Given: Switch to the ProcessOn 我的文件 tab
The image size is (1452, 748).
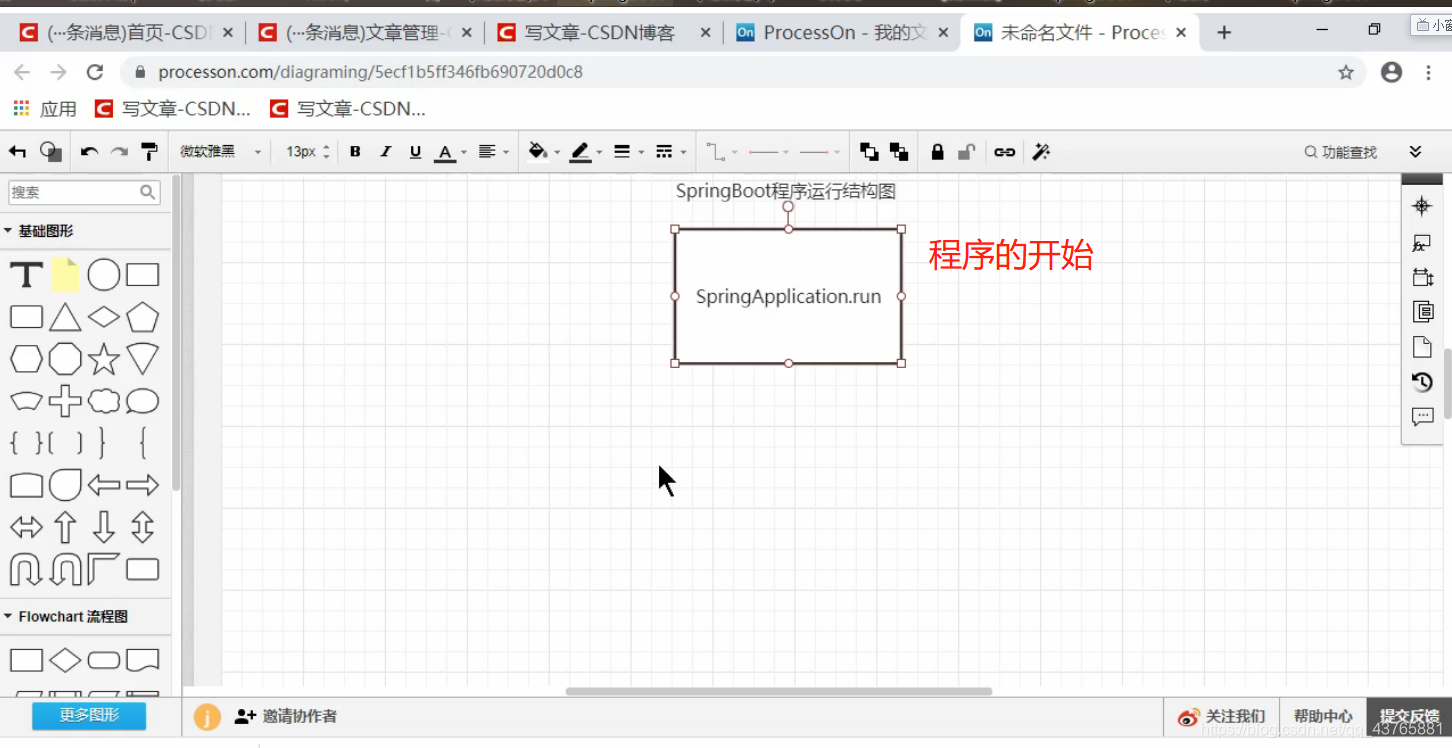Looking at the screenshot, I should (x=840, y=31).
